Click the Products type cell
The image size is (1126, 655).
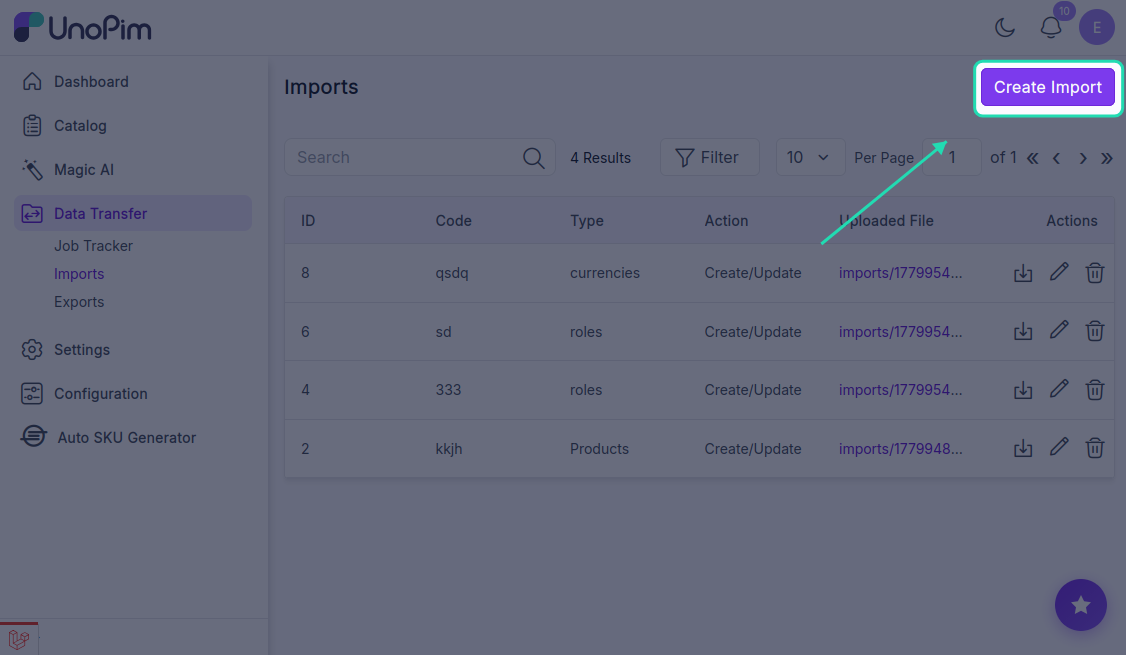coord(599,449)
